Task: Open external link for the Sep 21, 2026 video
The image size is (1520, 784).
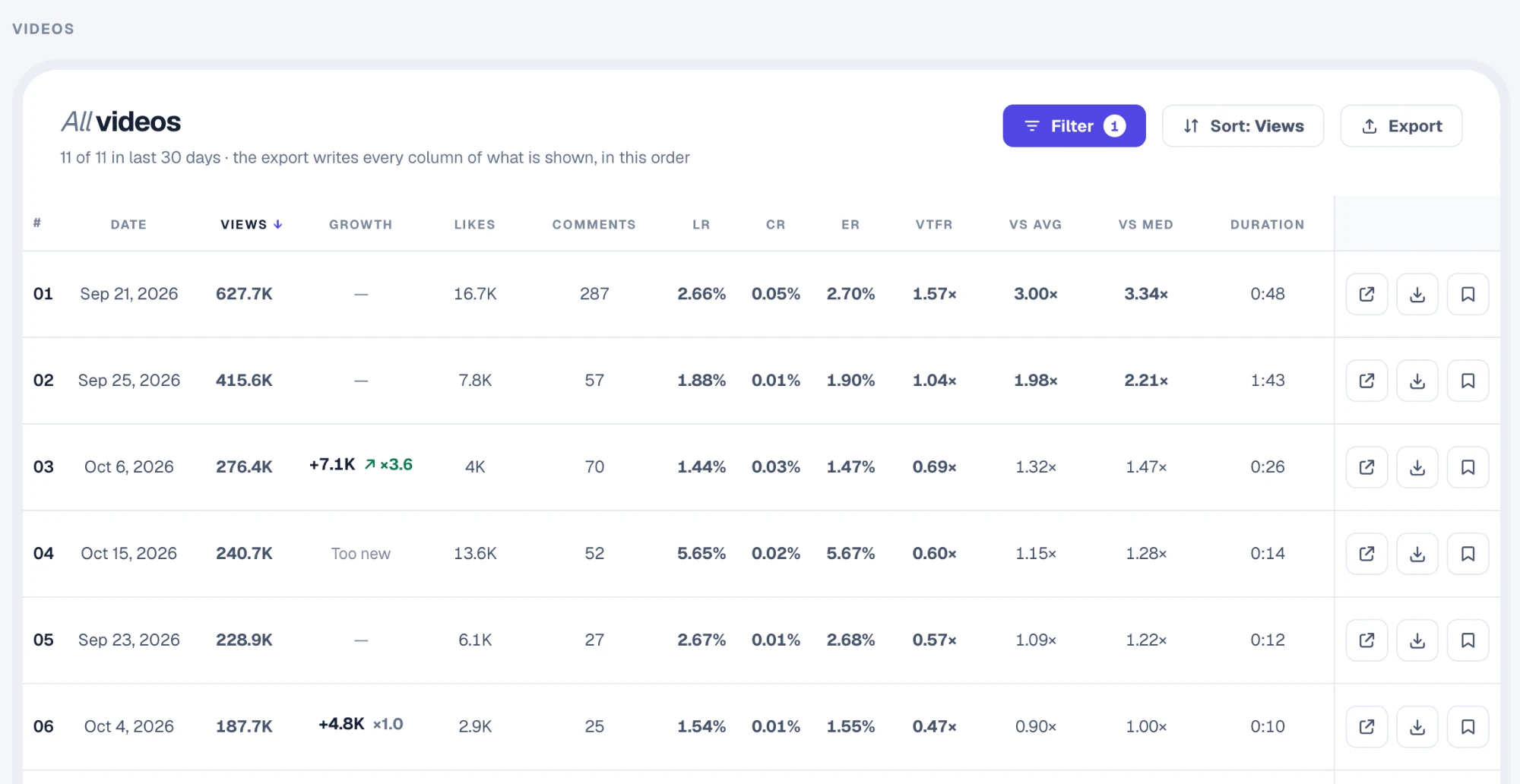Action: 1366,294
